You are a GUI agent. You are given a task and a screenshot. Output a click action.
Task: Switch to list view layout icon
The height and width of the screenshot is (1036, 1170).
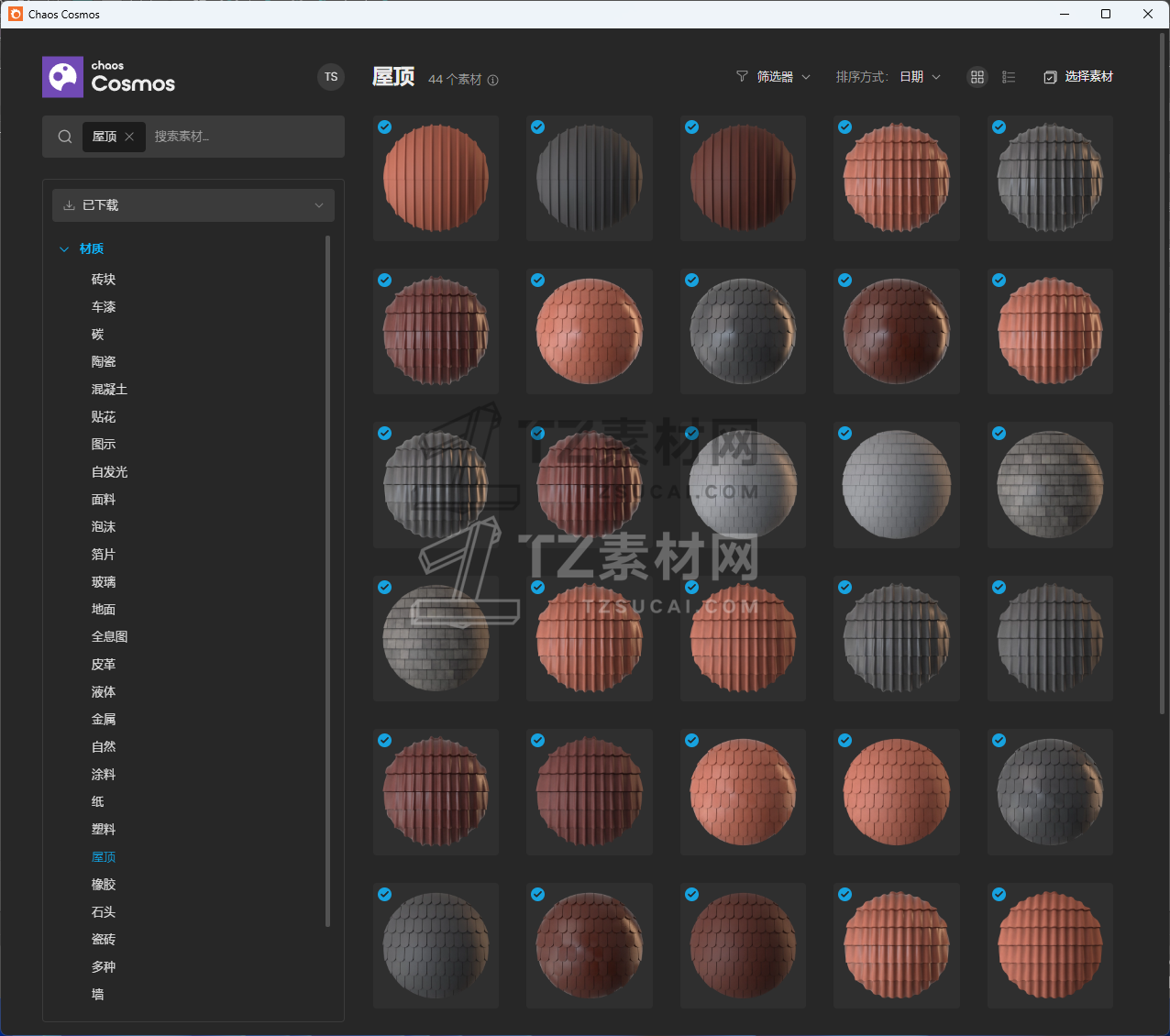tap(1009, 77)
